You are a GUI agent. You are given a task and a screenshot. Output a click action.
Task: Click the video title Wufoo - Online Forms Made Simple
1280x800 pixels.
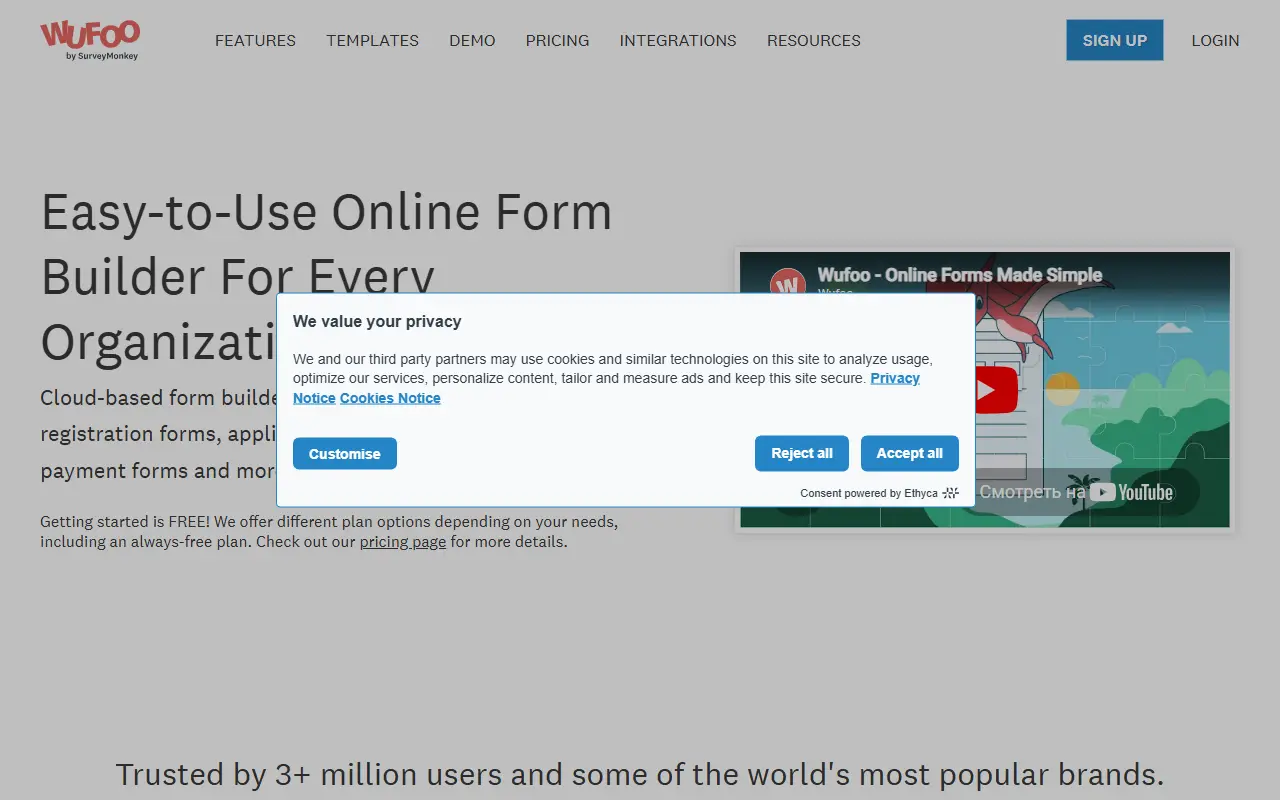pyautogui.click(x=960, y=275)
